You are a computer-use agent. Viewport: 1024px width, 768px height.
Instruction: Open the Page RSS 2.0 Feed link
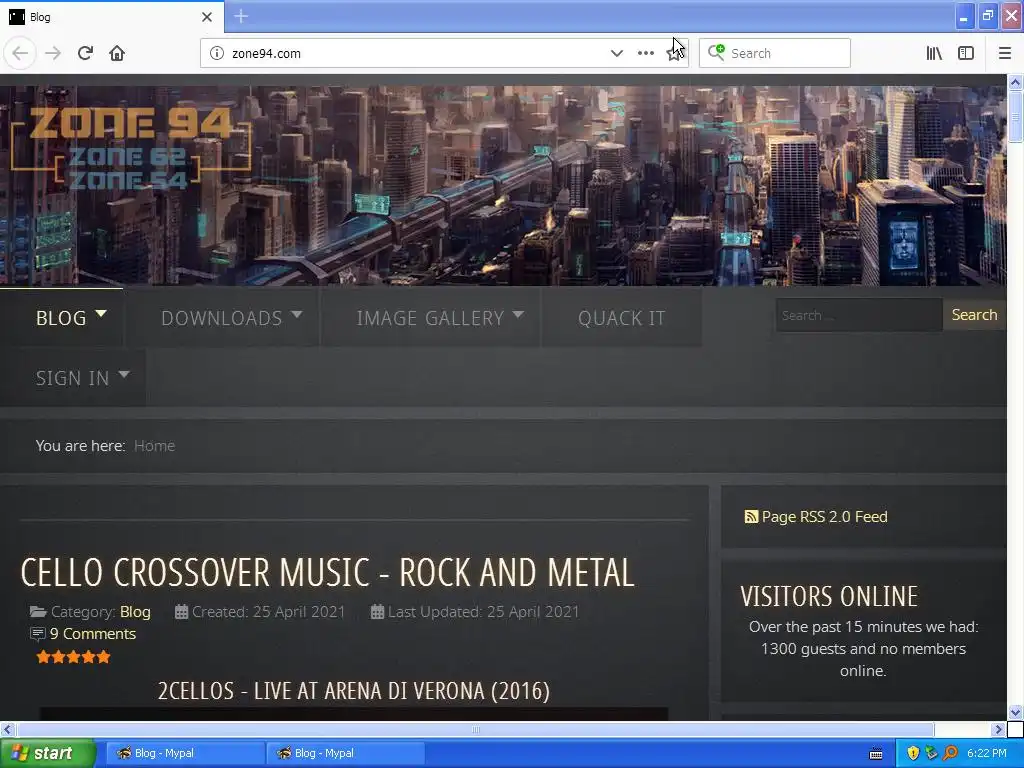[824, 517]
